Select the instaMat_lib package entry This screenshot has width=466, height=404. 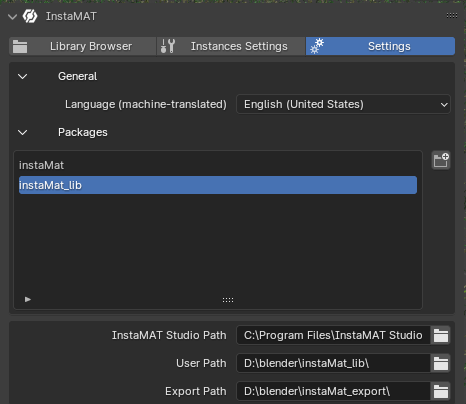(218, 185)
